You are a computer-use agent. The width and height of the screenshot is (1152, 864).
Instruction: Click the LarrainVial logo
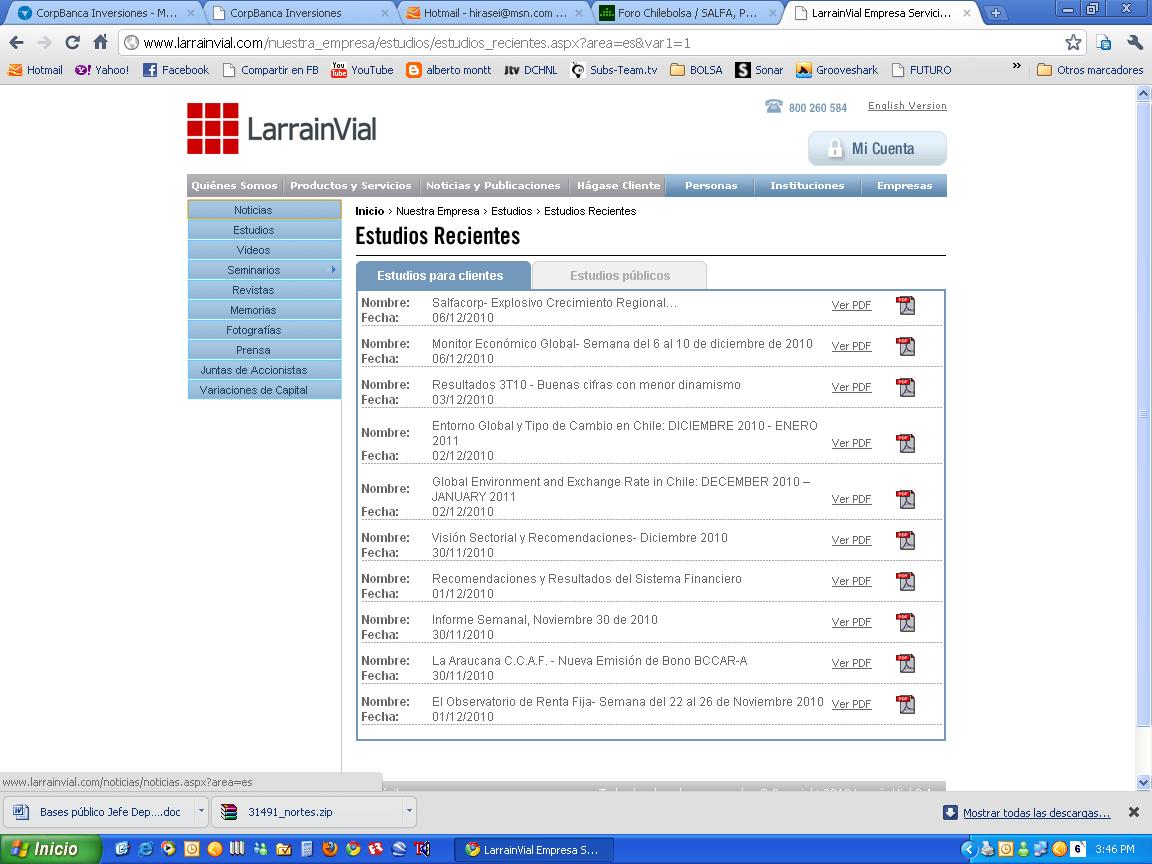[x=281, y=129]
